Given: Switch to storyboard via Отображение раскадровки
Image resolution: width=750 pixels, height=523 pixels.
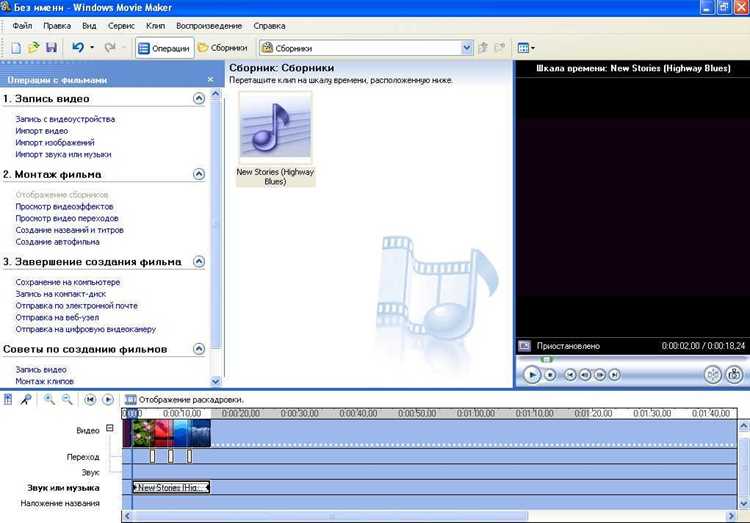Looking at the screenshot, I should pos(185,400).
